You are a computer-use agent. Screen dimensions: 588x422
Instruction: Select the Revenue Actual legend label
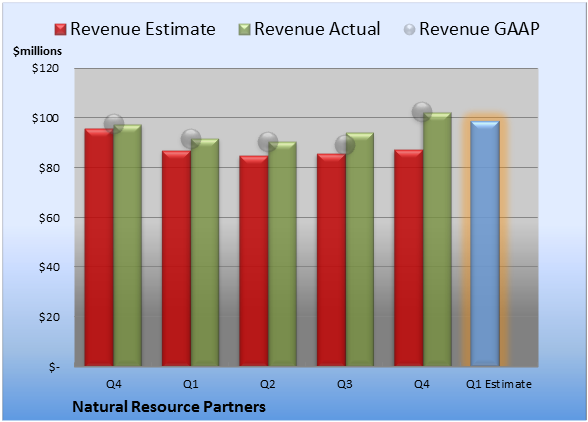click(x=317, y=29)
